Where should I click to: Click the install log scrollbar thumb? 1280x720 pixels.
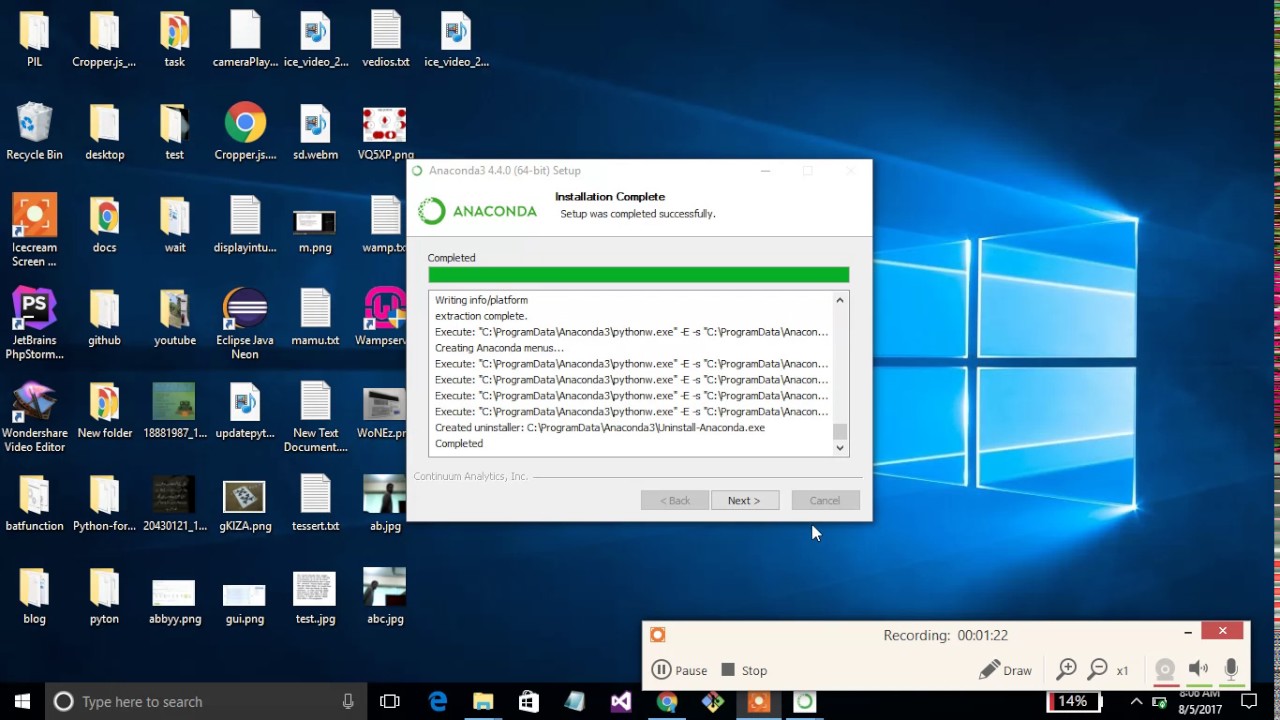[x=840, y=432]
